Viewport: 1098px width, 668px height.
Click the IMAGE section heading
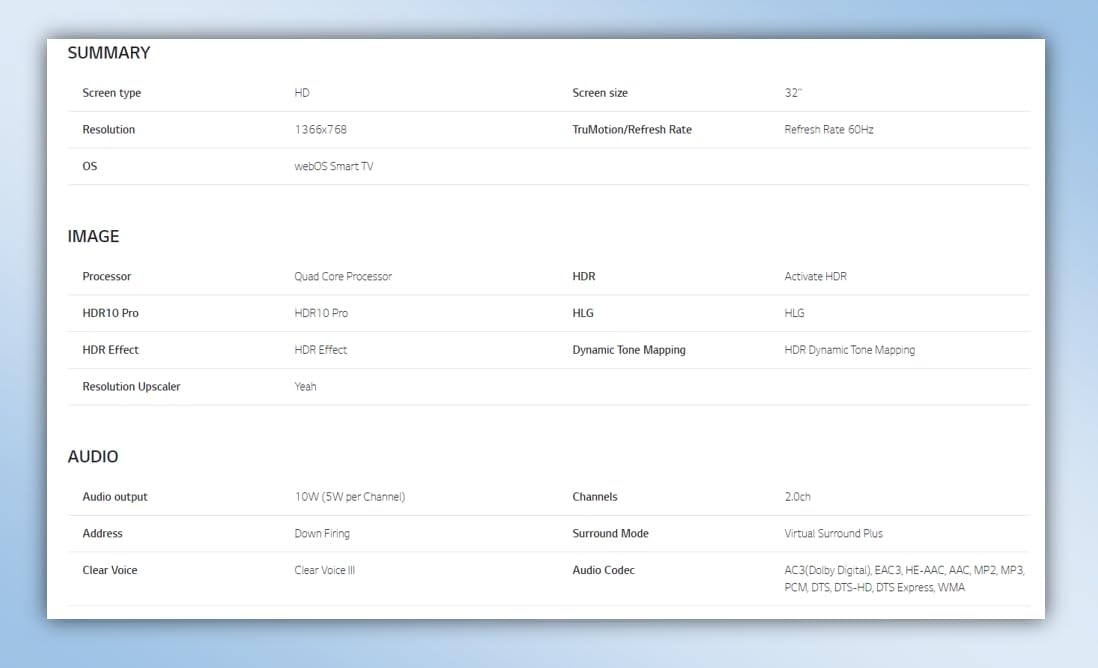coord(93,237)
